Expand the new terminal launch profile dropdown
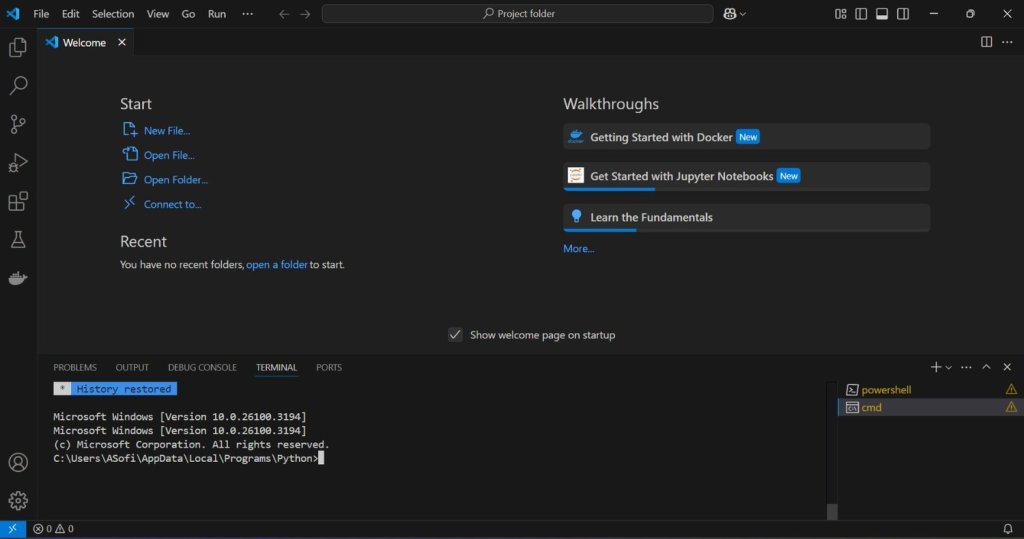This screenshot has width=1024, height=539. point(949,368)
